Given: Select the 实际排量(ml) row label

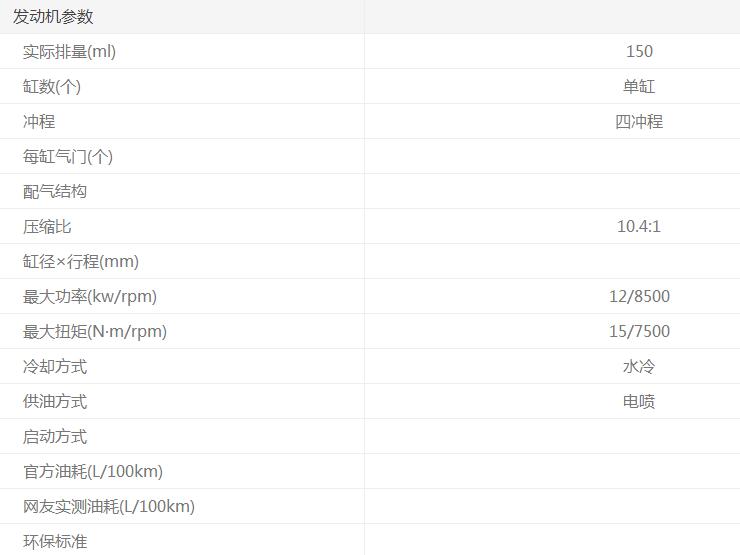Looking at the screenshot, I should pos(69,51).
